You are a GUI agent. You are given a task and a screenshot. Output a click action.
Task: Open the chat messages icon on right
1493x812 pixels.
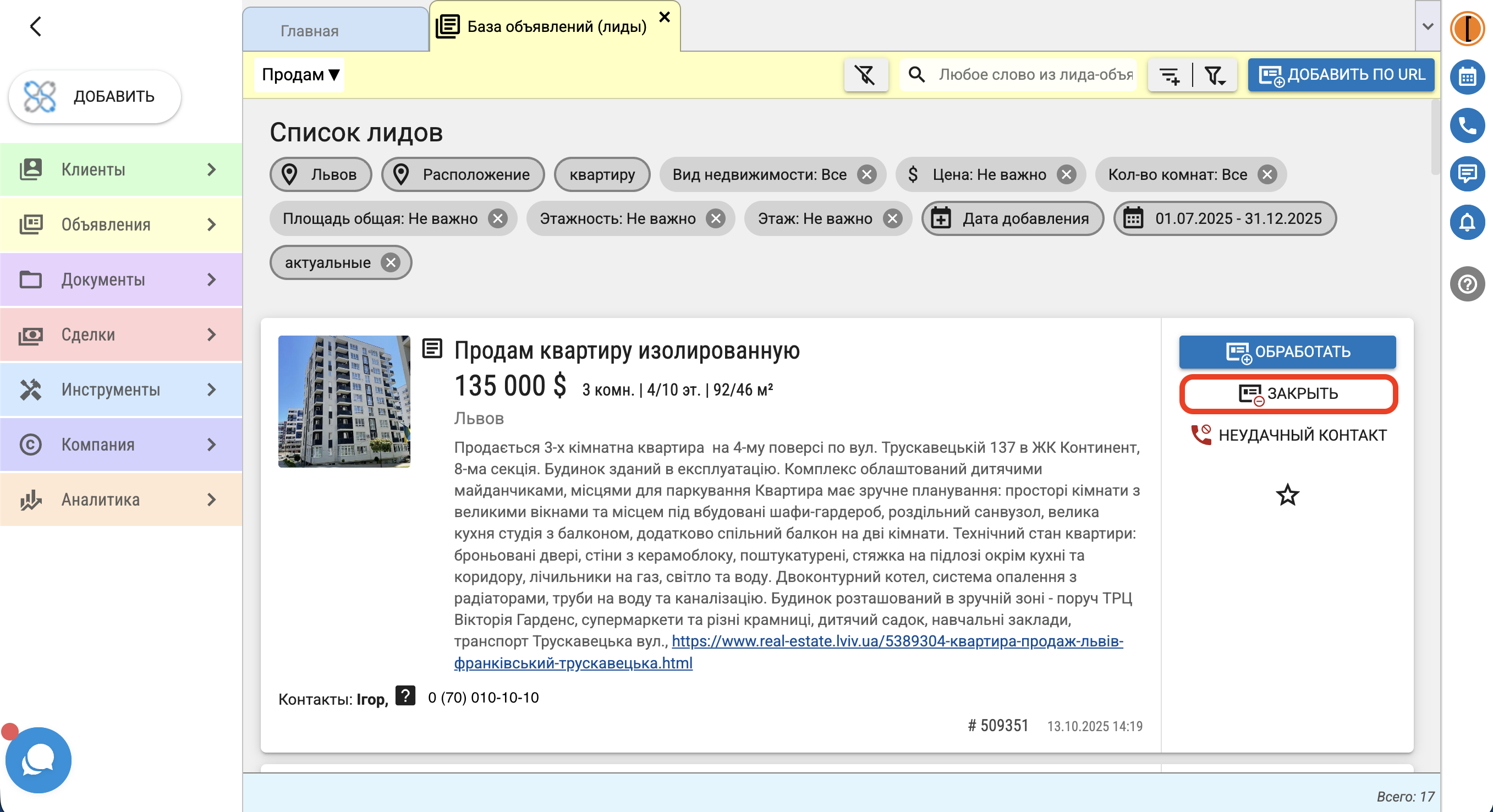click(x=1467, y=173)
